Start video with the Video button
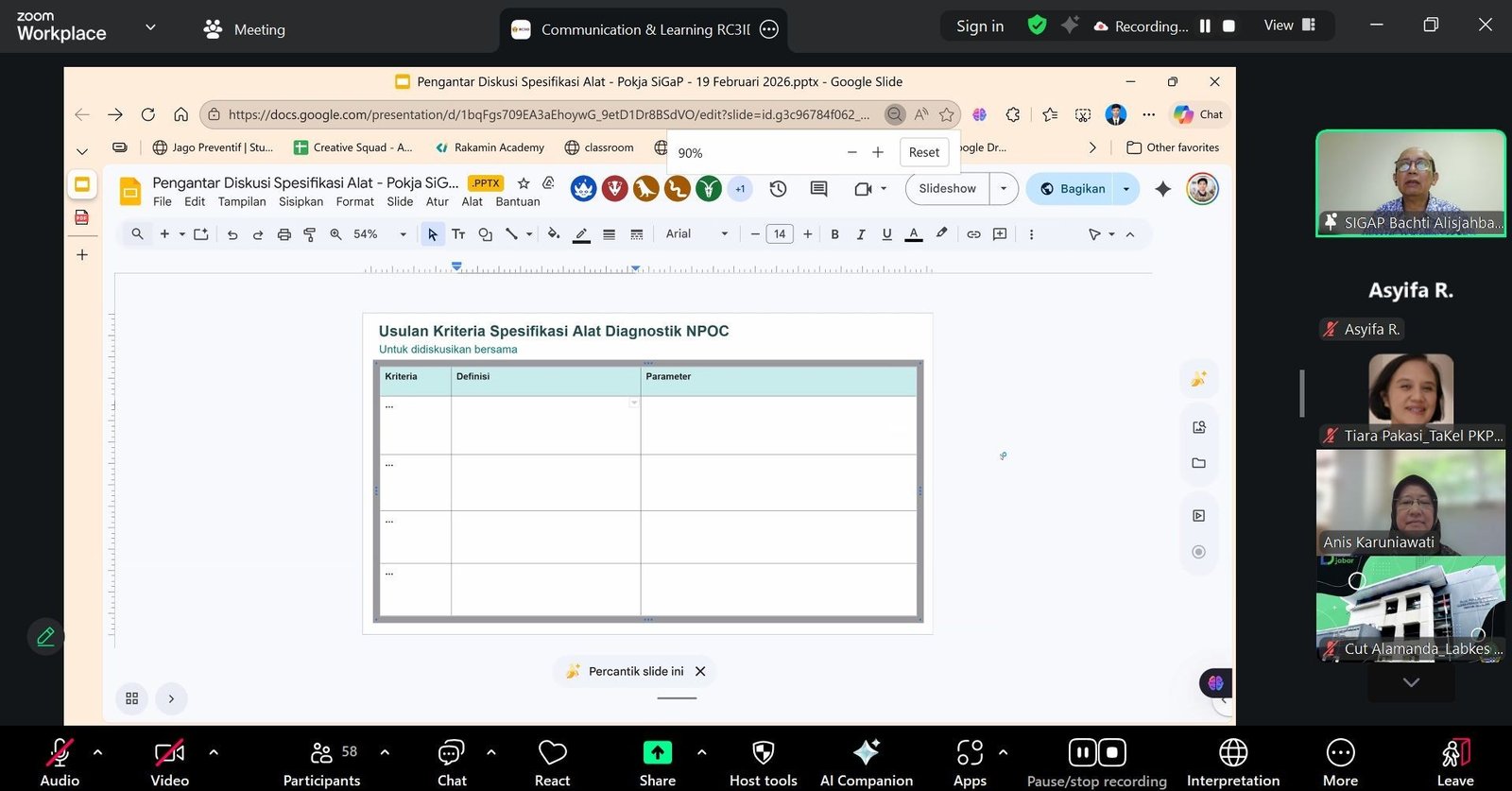The width and height of the screenshot is (1512, 791). click(170, 763)
